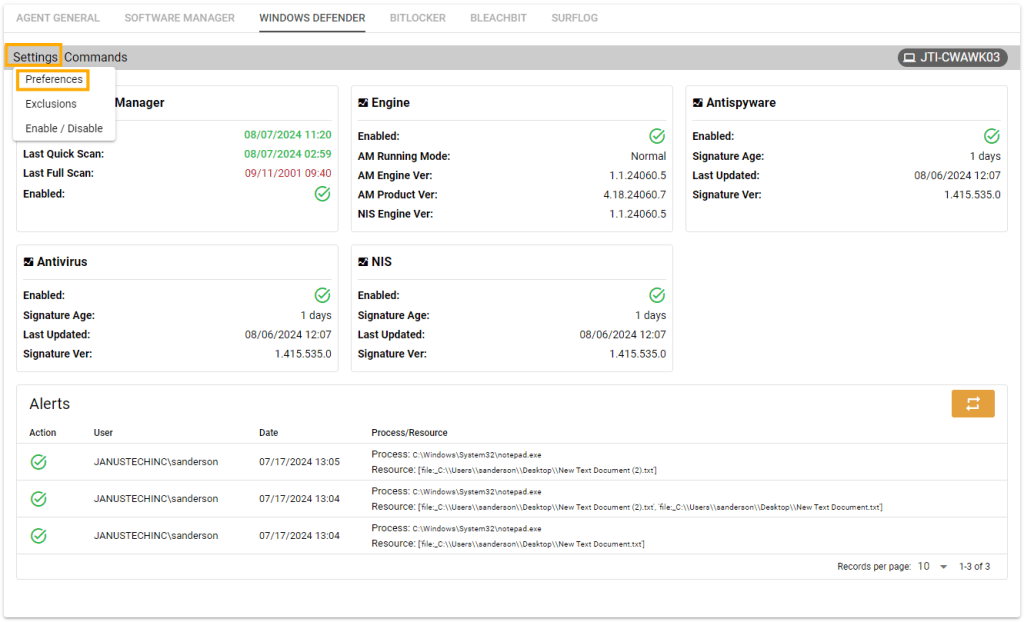Click the refresh alerts orange button
Image resolution: width=1024 pixels, height=622 pixels.
972,403
